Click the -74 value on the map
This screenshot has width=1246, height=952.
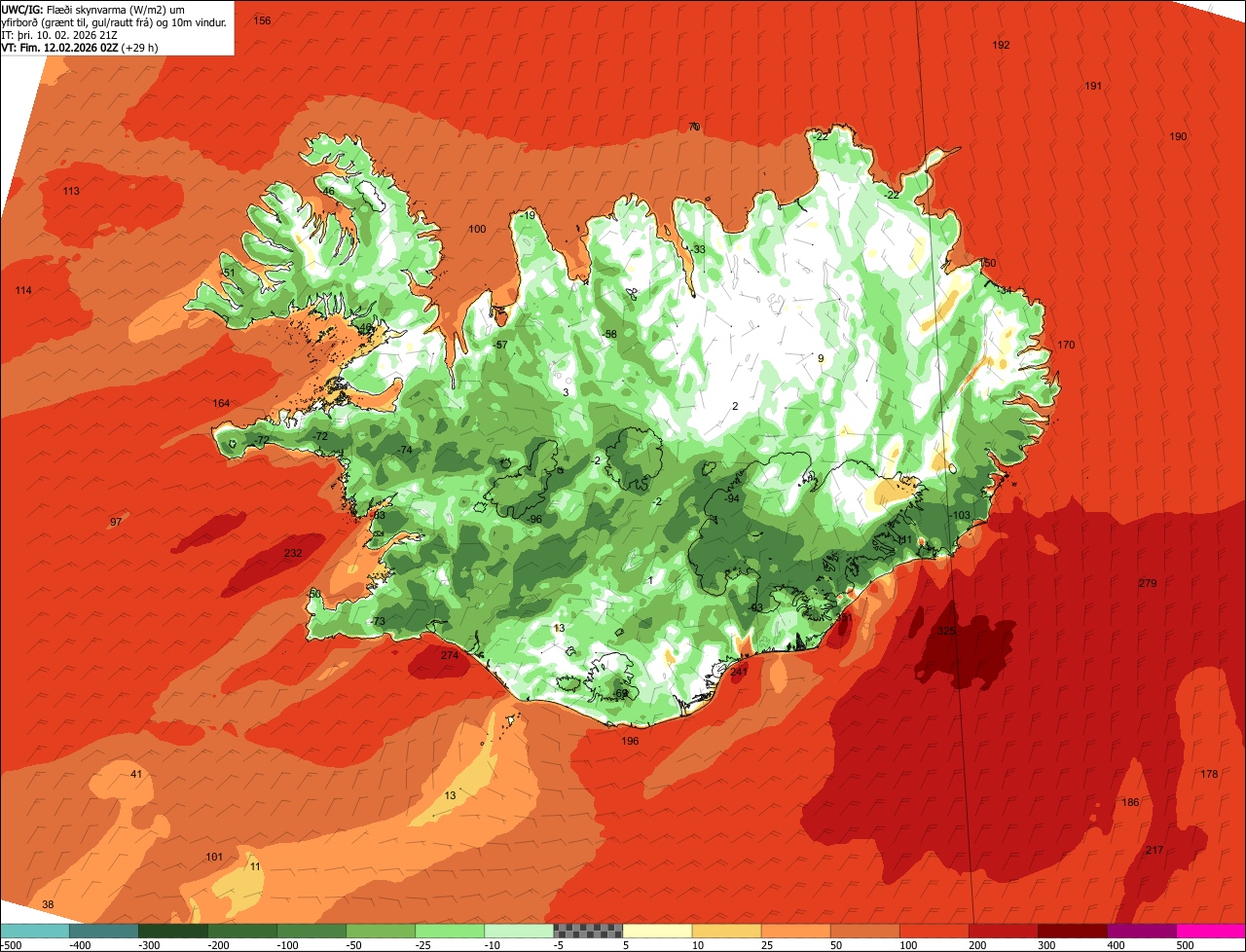coord(405,449)
